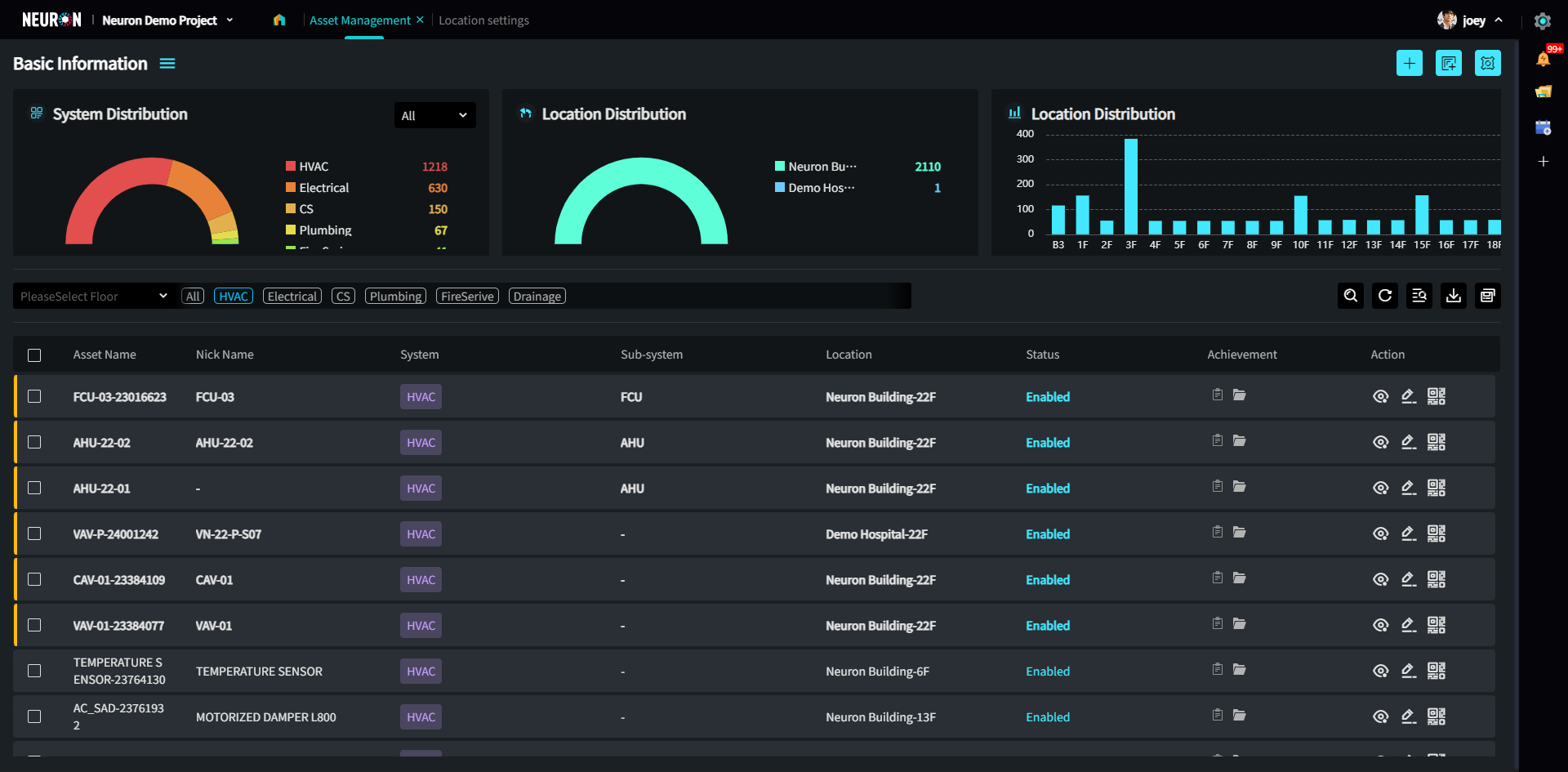Click Electrical orange legend swatch
This screenshot has width=1568, height=772.
(x=290, y=187)
